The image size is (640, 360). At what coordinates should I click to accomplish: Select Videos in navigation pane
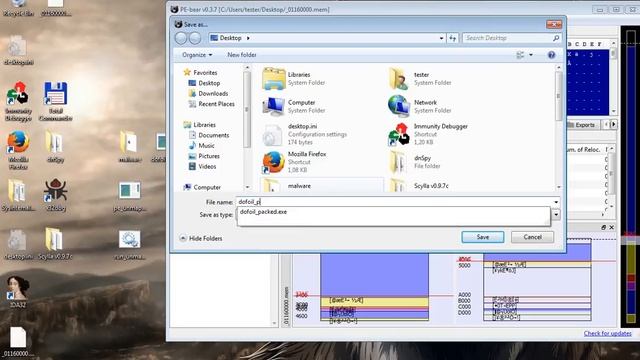pos(202,167)
